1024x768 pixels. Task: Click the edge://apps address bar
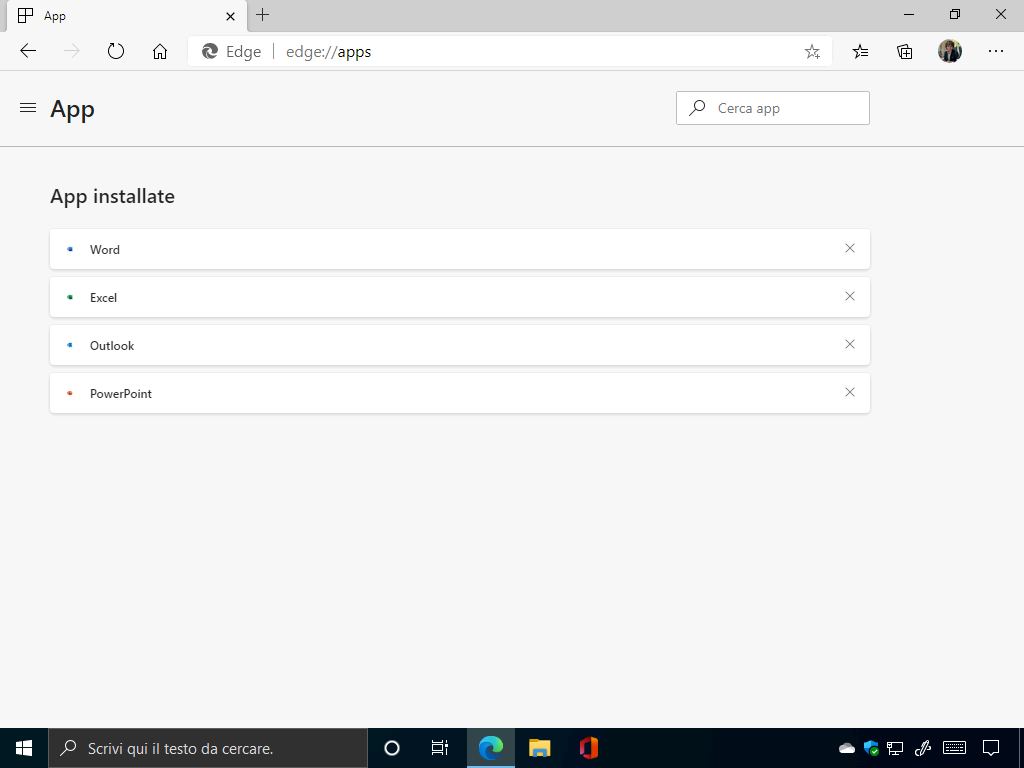[x=509, y=52]
